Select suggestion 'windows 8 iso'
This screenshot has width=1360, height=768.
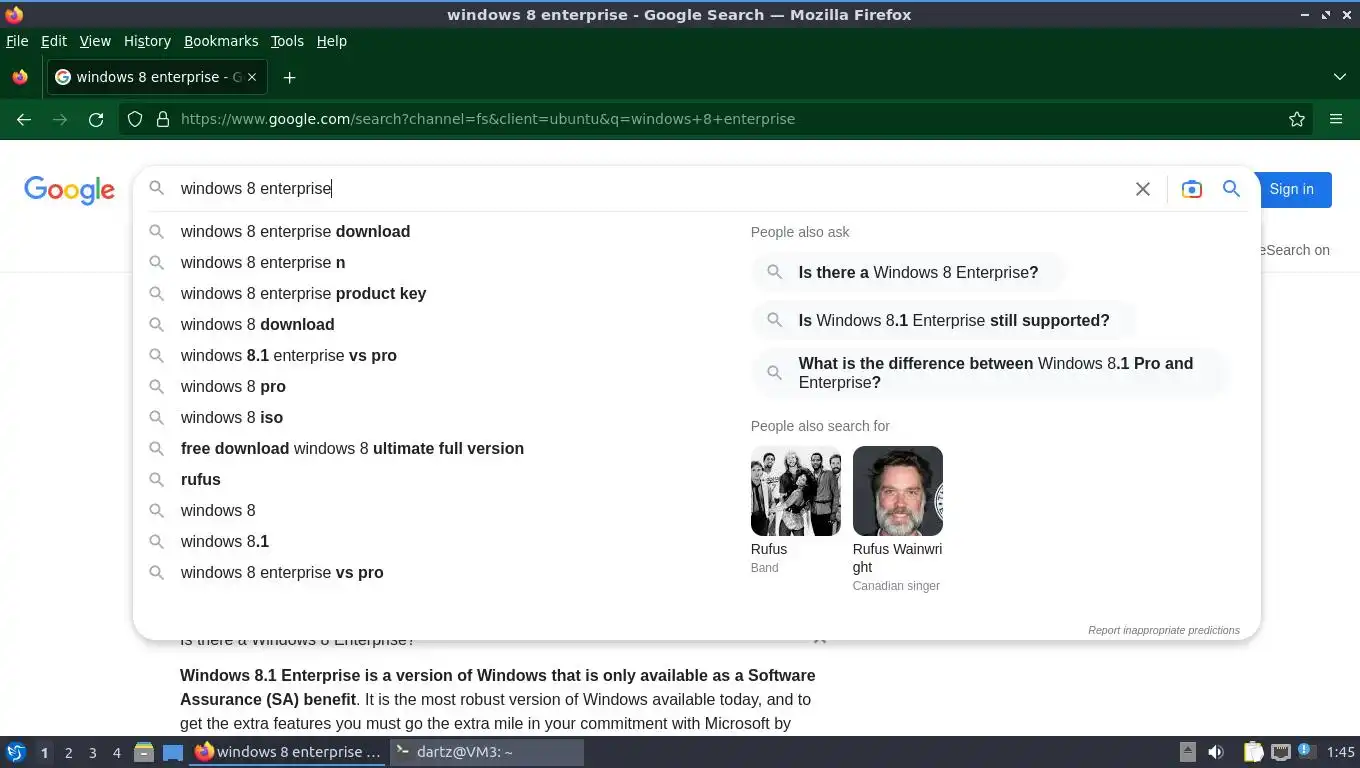pos(232,417)
